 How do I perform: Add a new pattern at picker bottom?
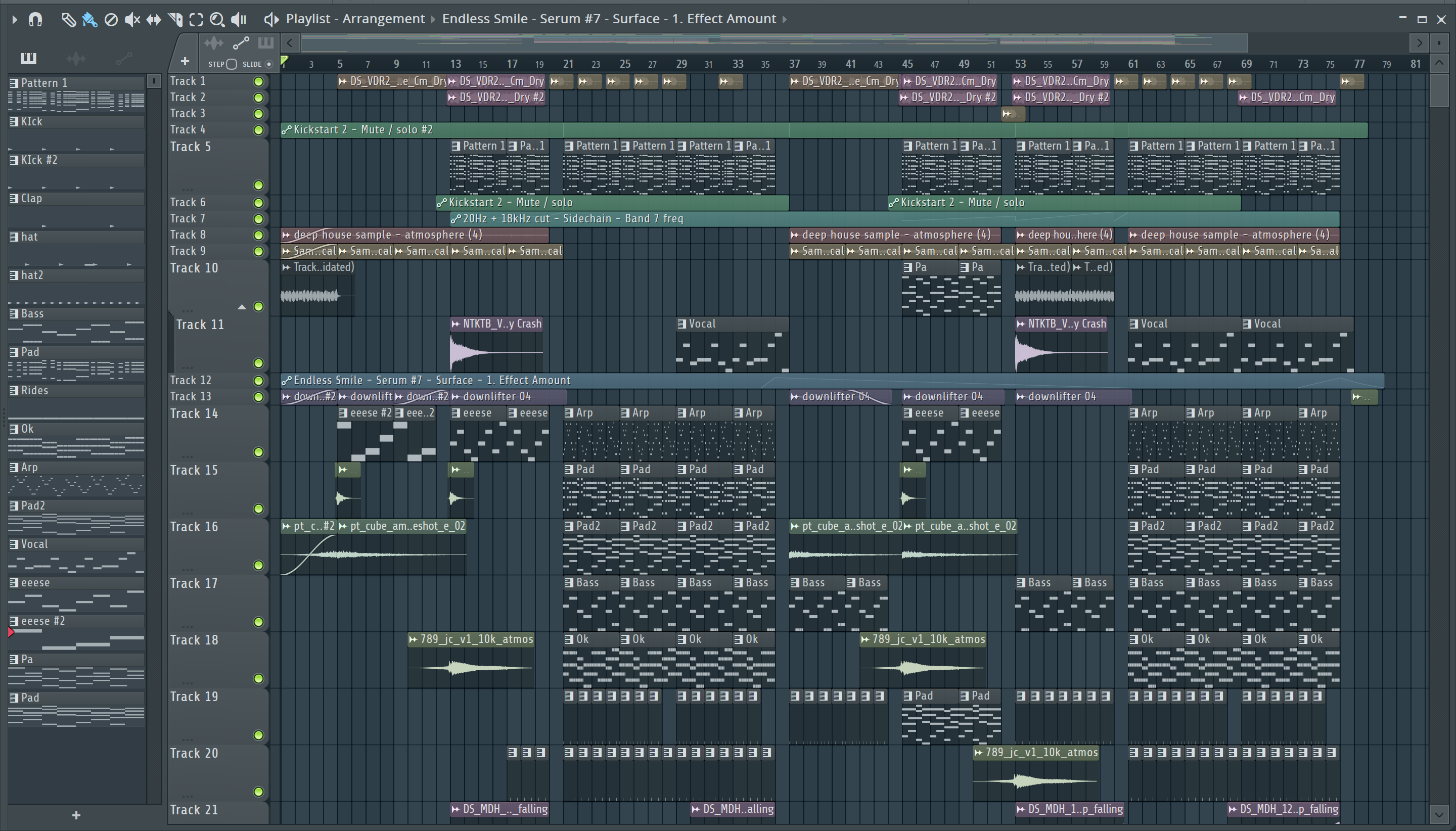[x=76, y=815]
